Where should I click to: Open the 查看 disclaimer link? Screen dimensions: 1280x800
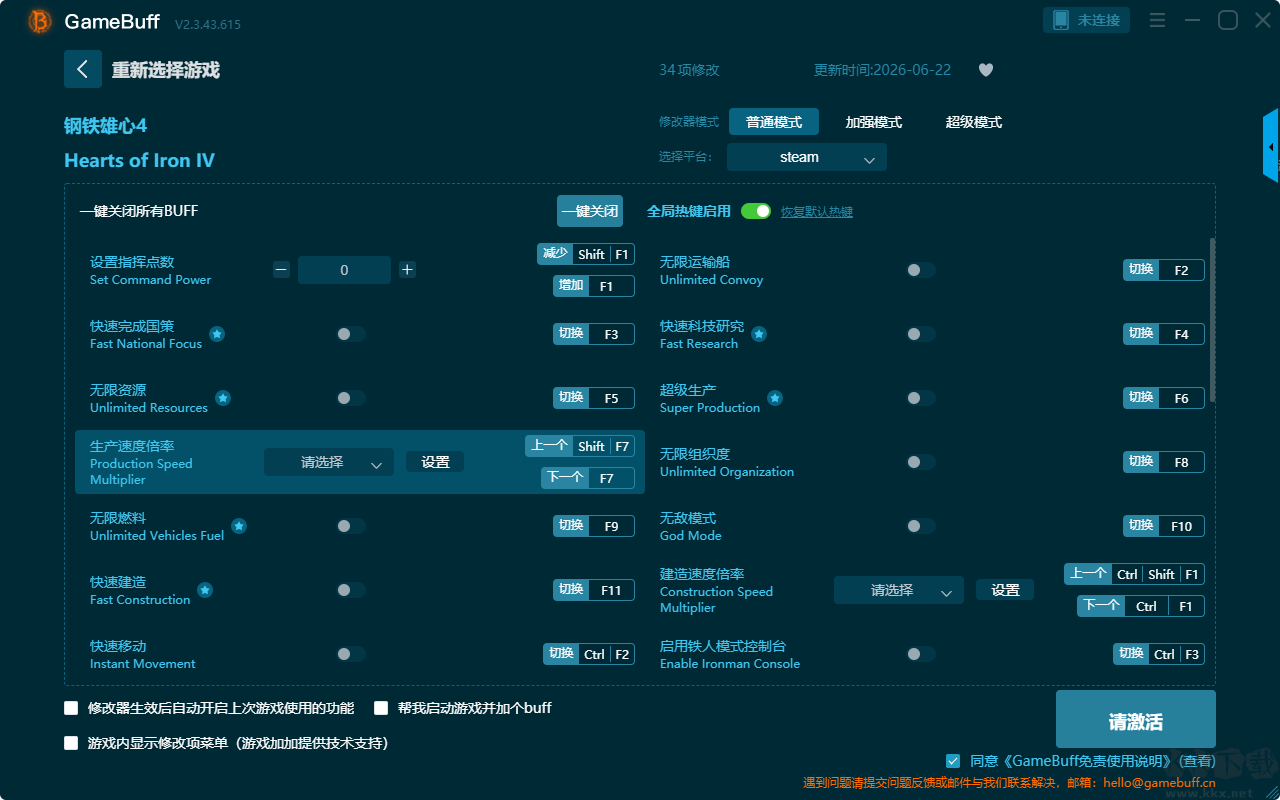(1197, 761)
